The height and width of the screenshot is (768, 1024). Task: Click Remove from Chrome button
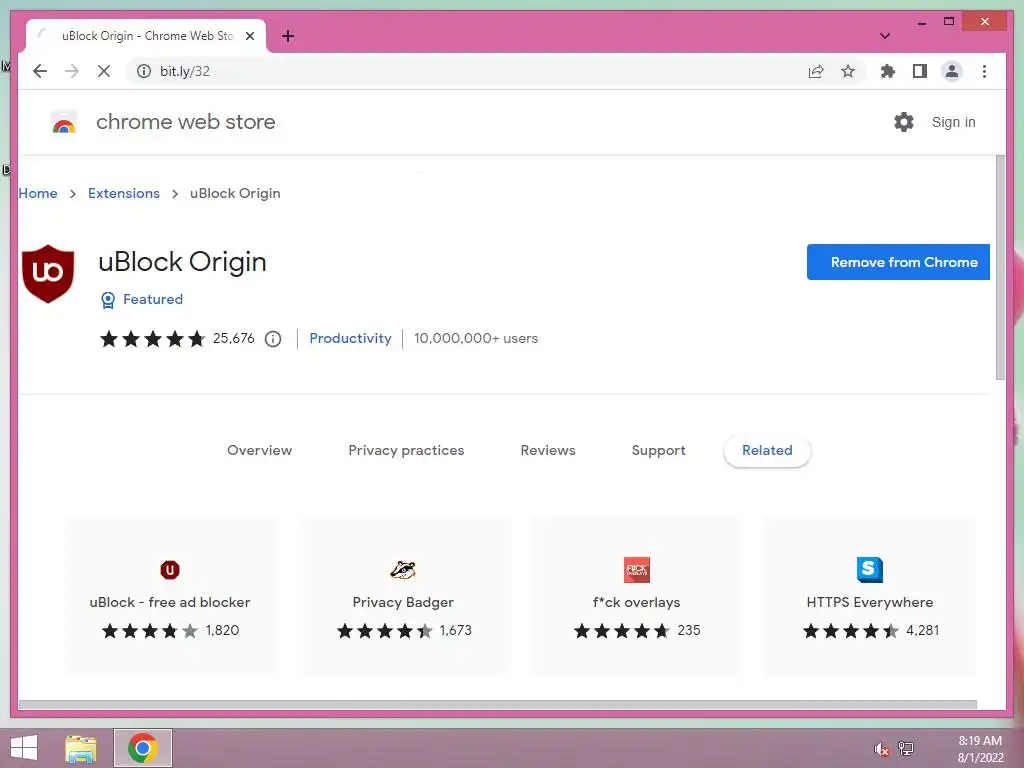pyautogui.click(x=898, y=262)
